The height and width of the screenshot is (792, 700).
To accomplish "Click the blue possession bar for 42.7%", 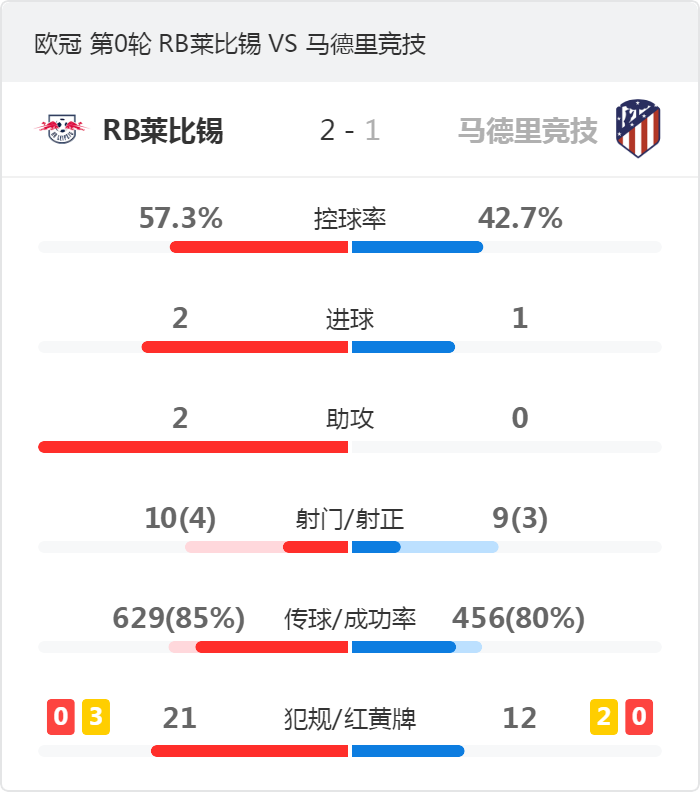I will [x=417, y=247].
